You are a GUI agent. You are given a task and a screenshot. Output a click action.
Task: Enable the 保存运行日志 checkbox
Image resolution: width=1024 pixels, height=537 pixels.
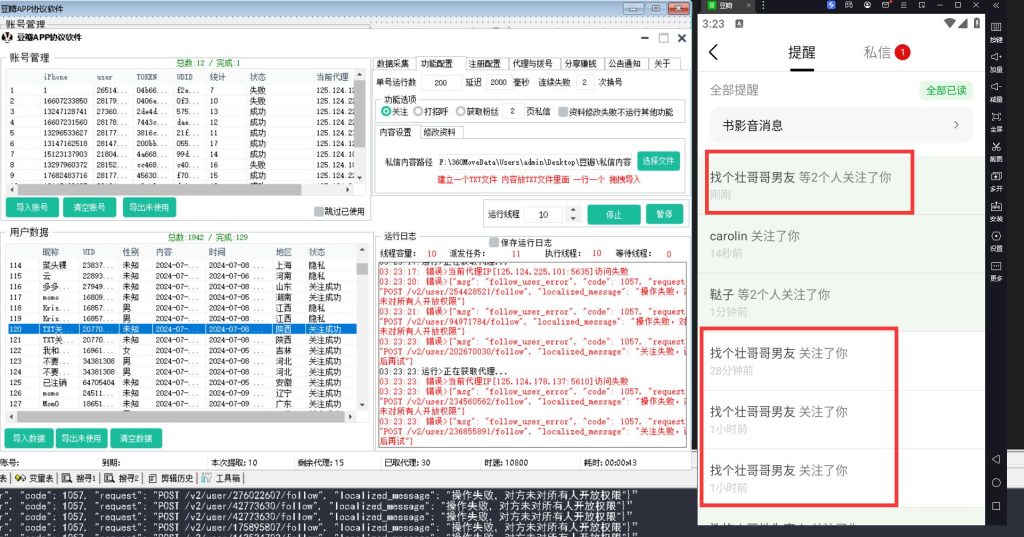pyautogui.click(x=494, y=242)
